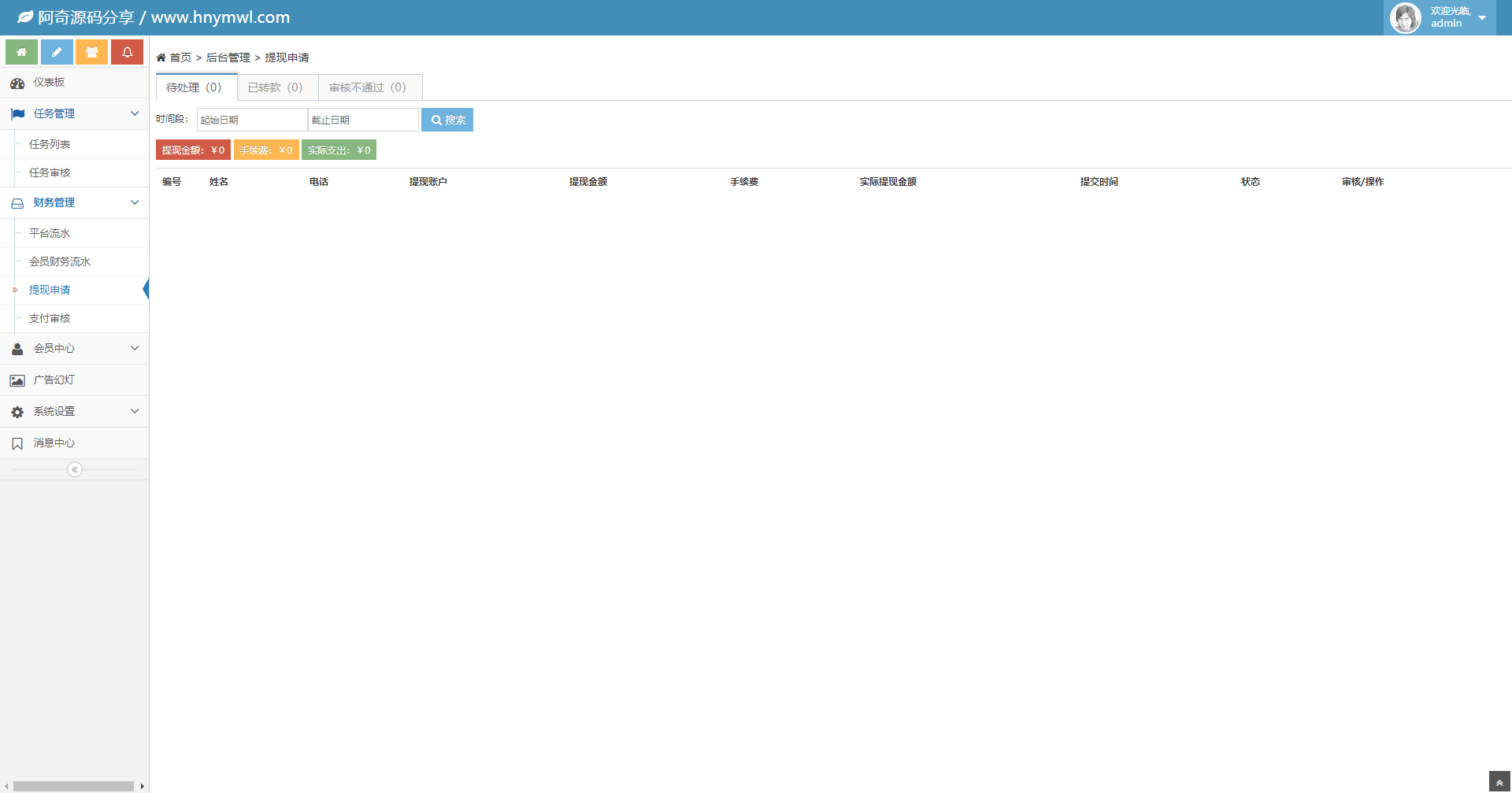Click the 广告幻灯 picture icon
The width and height of the screenshot is (1512, 793).
[17, 380]
